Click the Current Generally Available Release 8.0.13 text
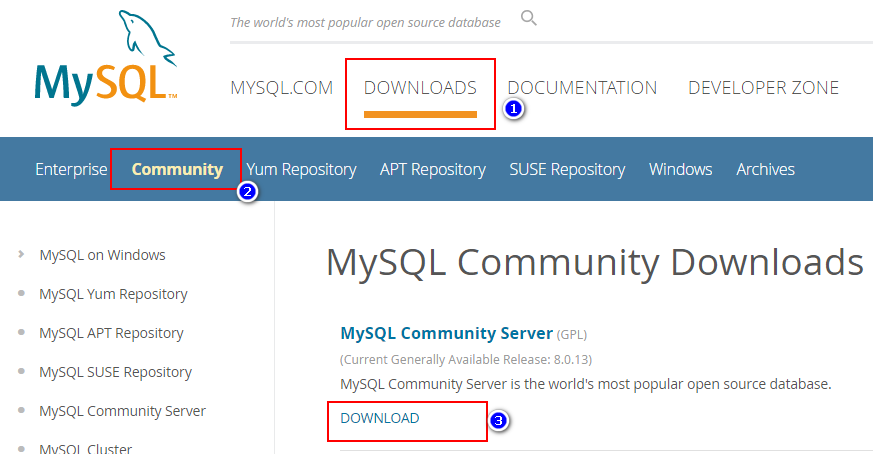873x454 pixels. coord(466,360)
